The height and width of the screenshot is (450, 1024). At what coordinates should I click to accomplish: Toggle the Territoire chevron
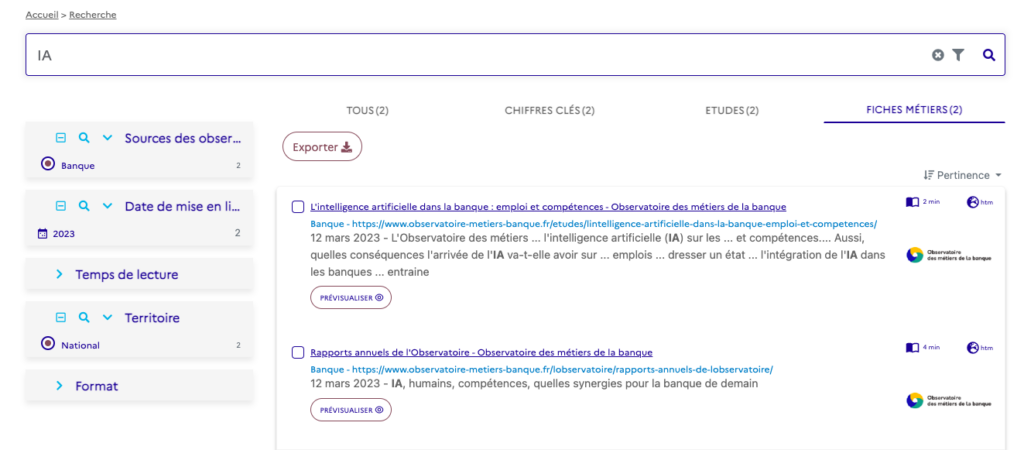pos(107,318)
